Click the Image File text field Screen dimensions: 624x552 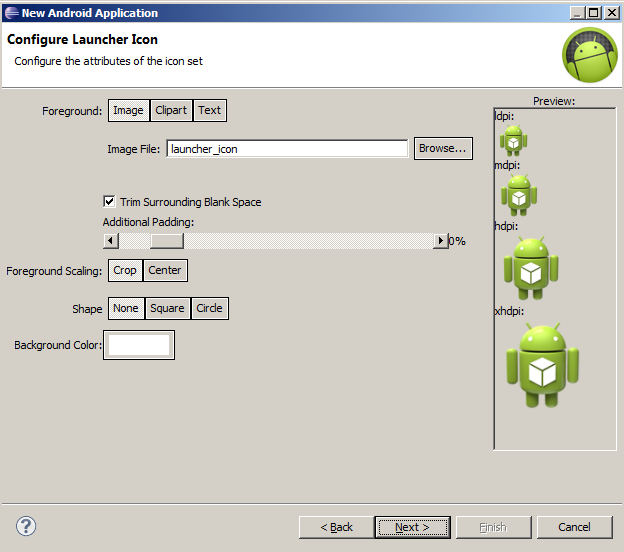(287, 149)
